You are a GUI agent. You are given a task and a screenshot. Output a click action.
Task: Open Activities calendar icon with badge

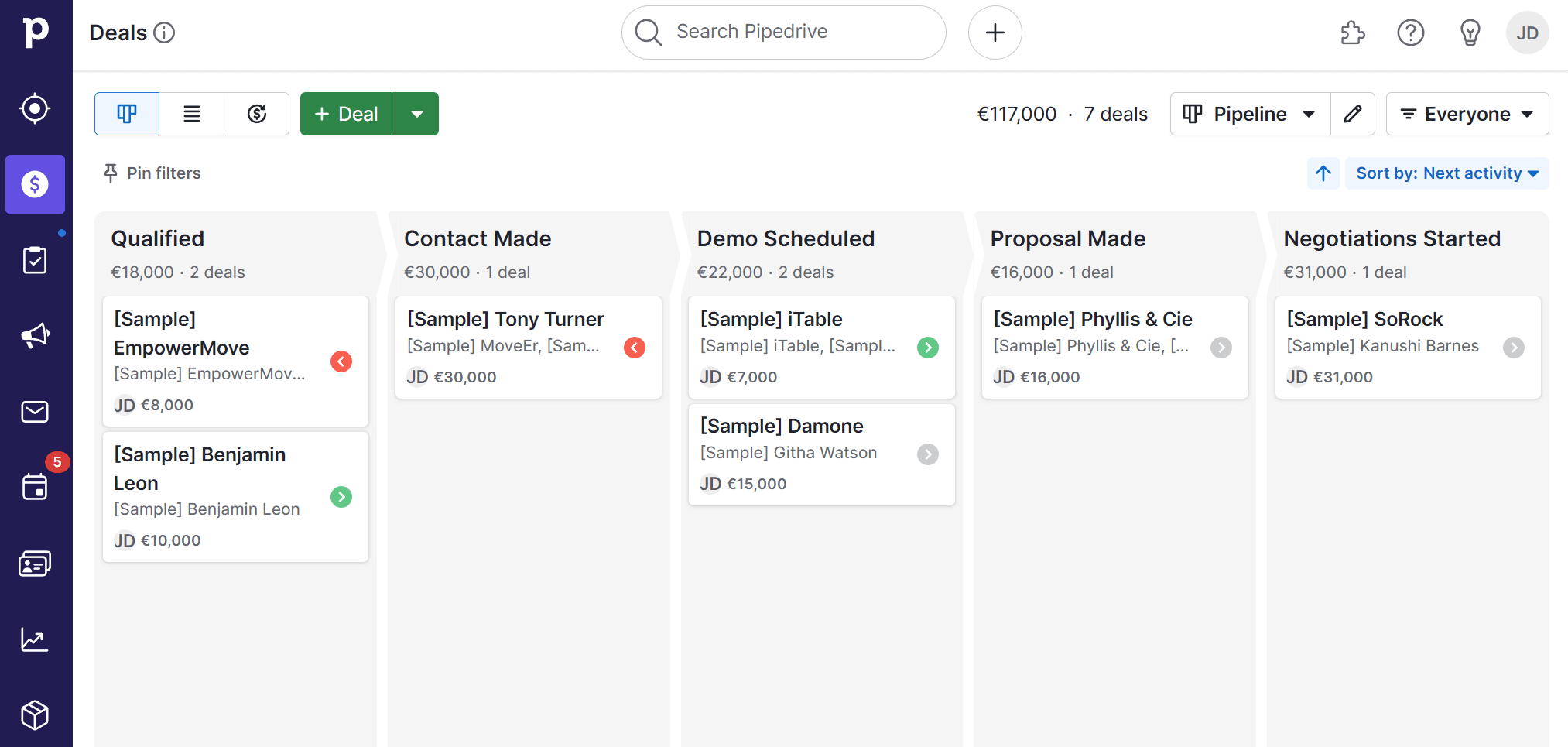pos(35,487)
